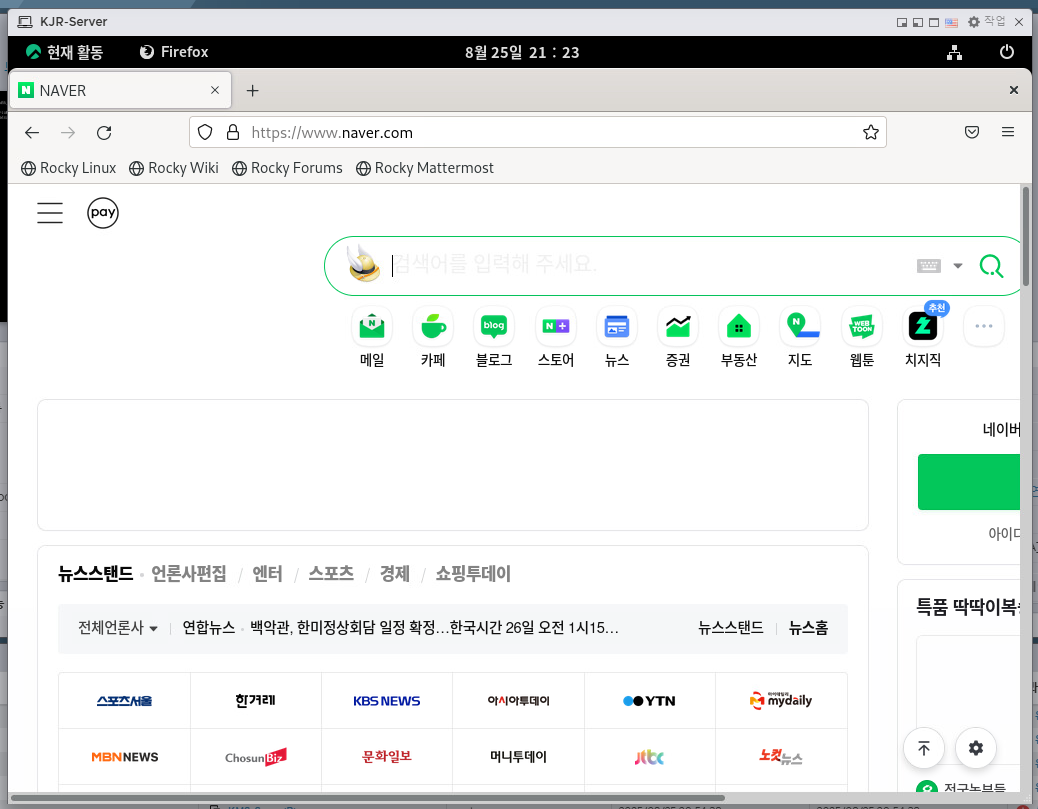Screen dimensions: 1038x809
Task: Switch to the 쇼핑투데이 tab
Action: tap(473, 573)
